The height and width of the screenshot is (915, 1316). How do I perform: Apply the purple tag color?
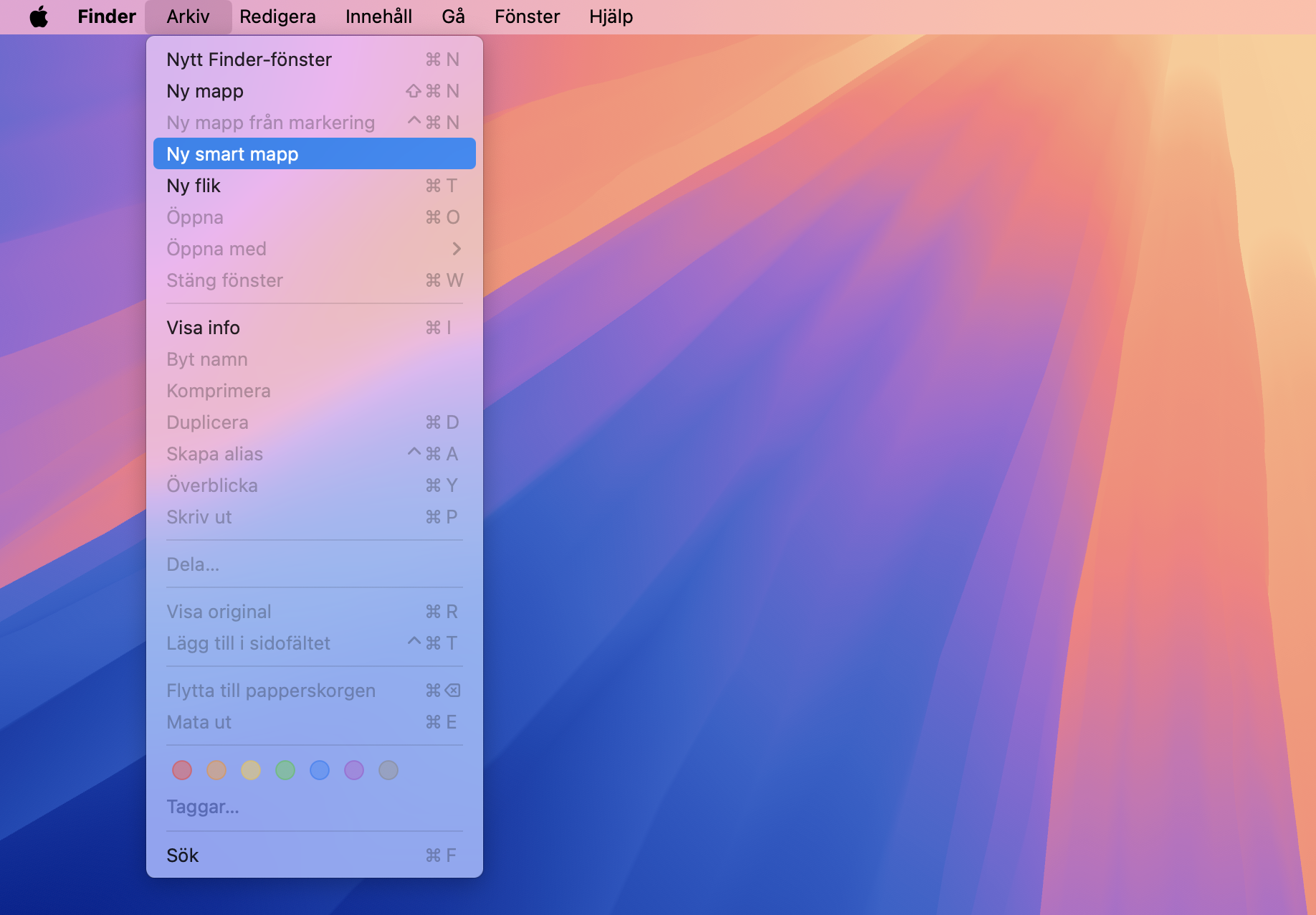point(354,770)
